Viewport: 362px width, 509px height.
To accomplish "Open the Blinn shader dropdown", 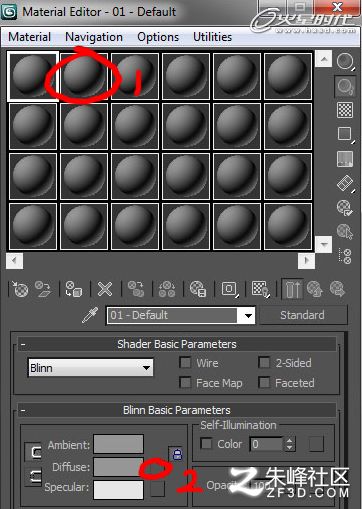I will (91, 368).
